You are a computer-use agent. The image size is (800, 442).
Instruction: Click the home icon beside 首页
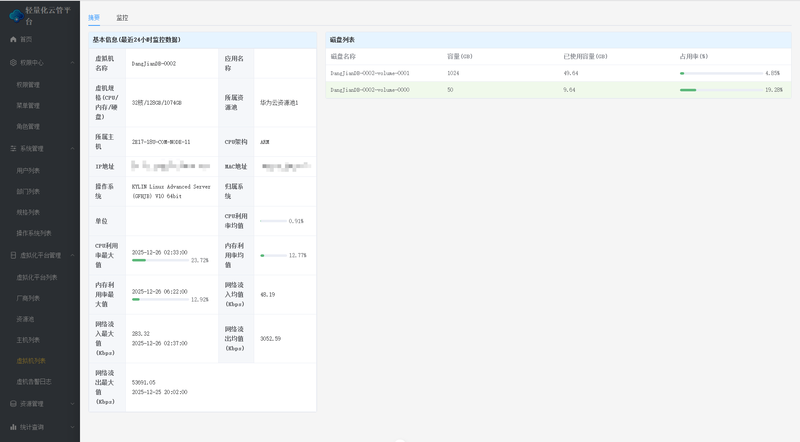click(x=13, y=39)
